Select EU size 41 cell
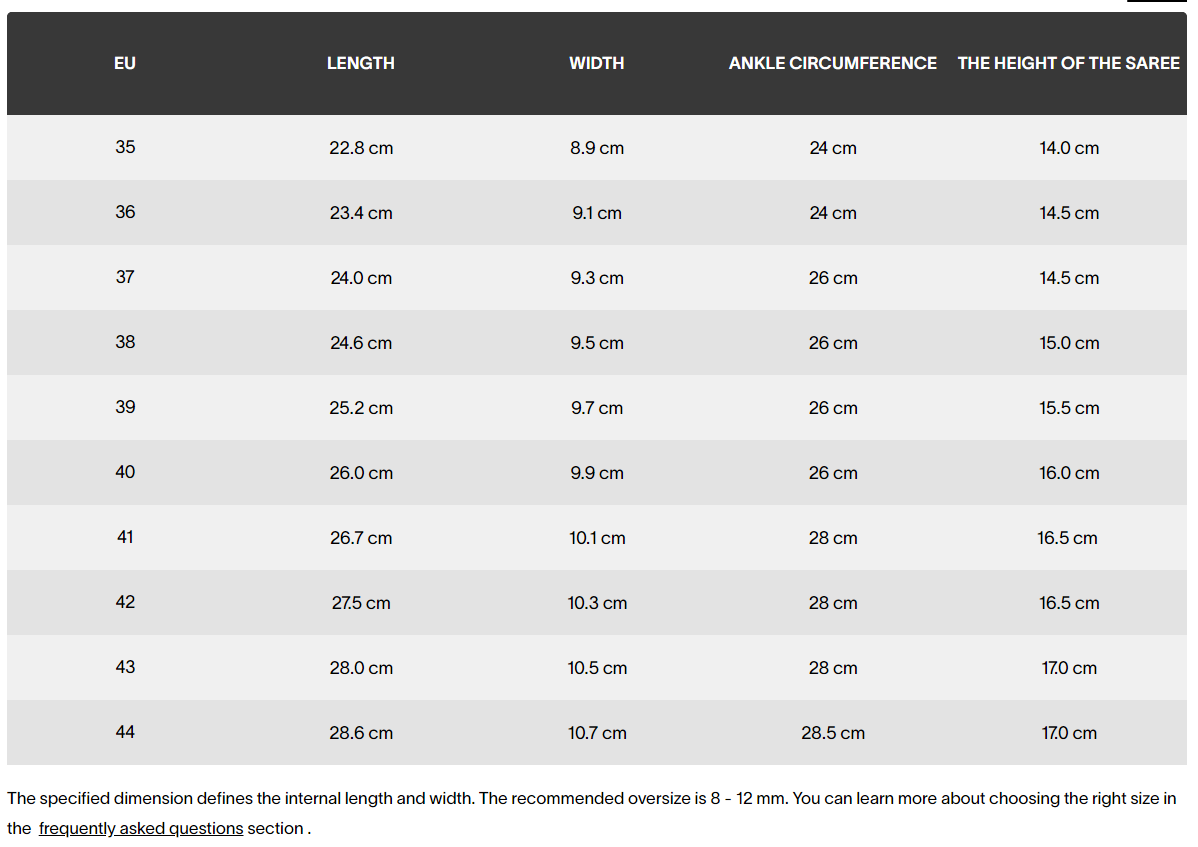The width and height of the screenshot is (1198, 847). click(x=125, y=537)
